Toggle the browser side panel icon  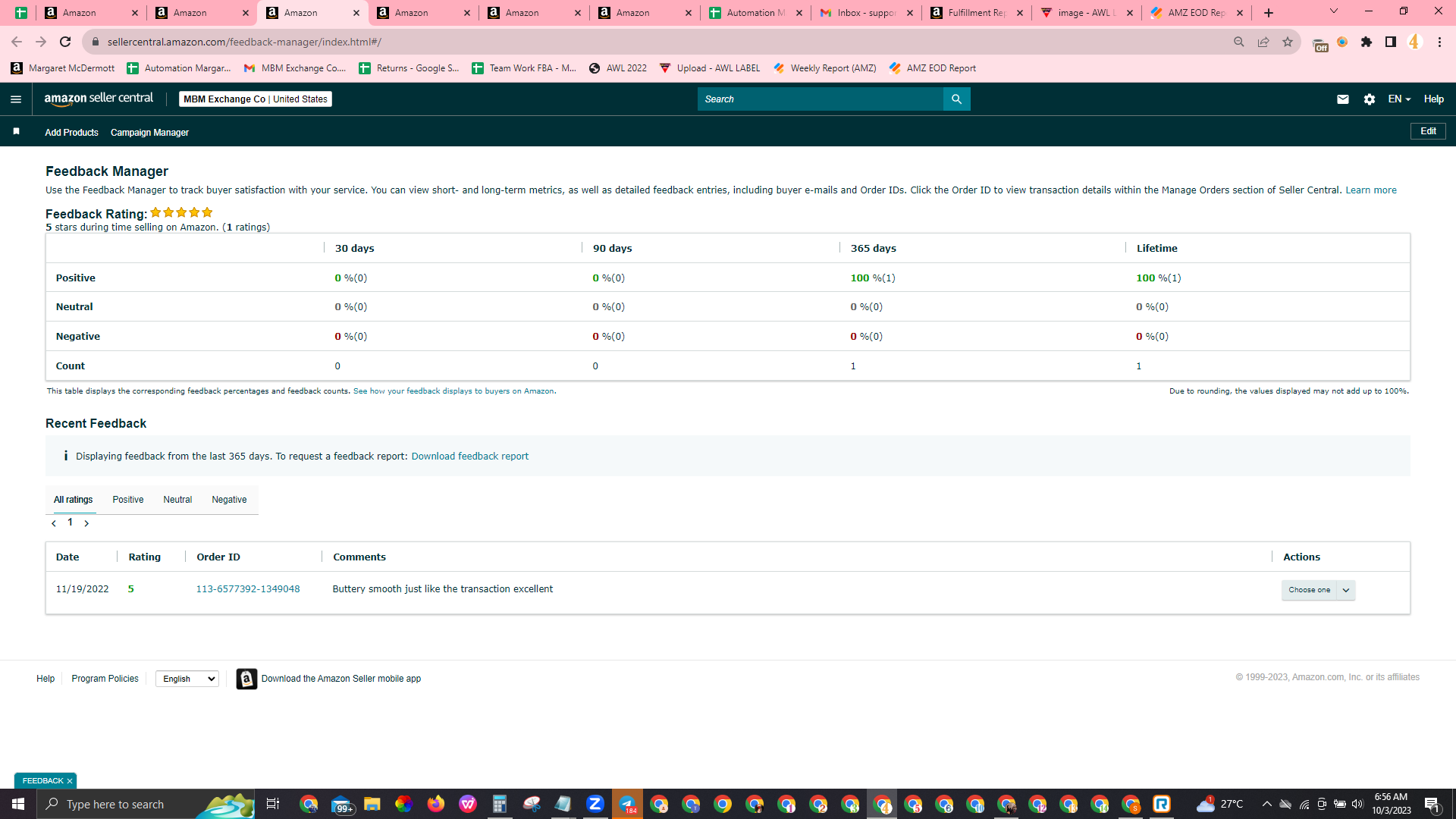tap(1390, 42)
